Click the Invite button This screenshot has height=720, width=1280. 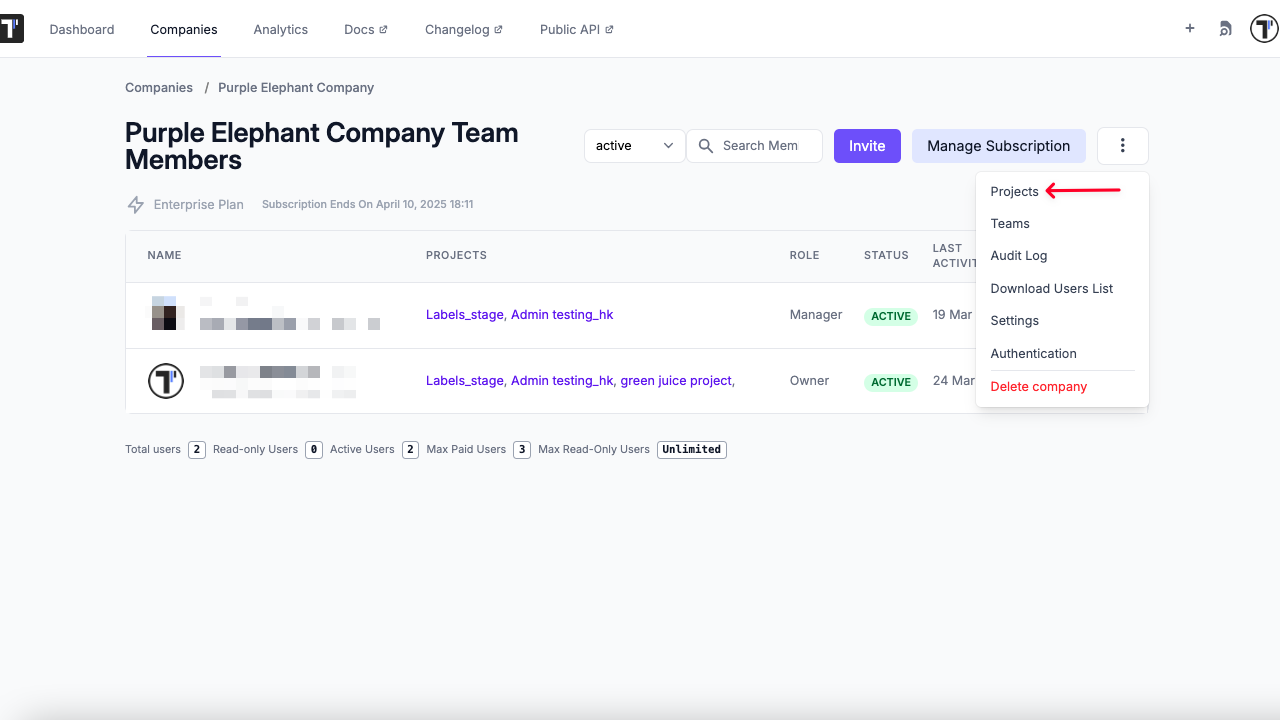coord(866,145)
